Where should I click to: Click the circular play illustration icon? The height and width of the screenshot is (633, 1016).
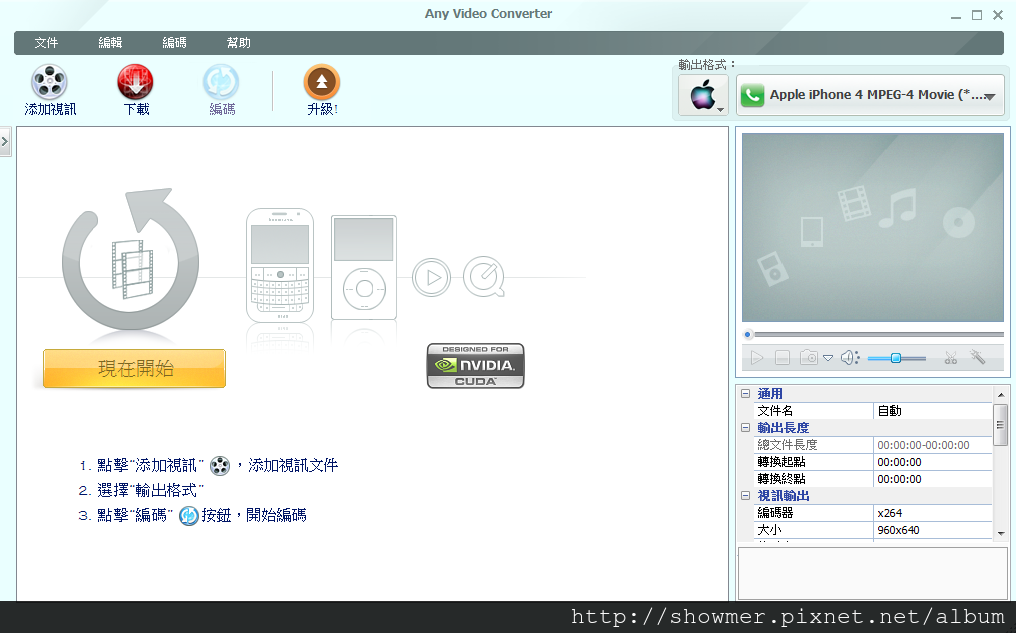click(432, 277)
